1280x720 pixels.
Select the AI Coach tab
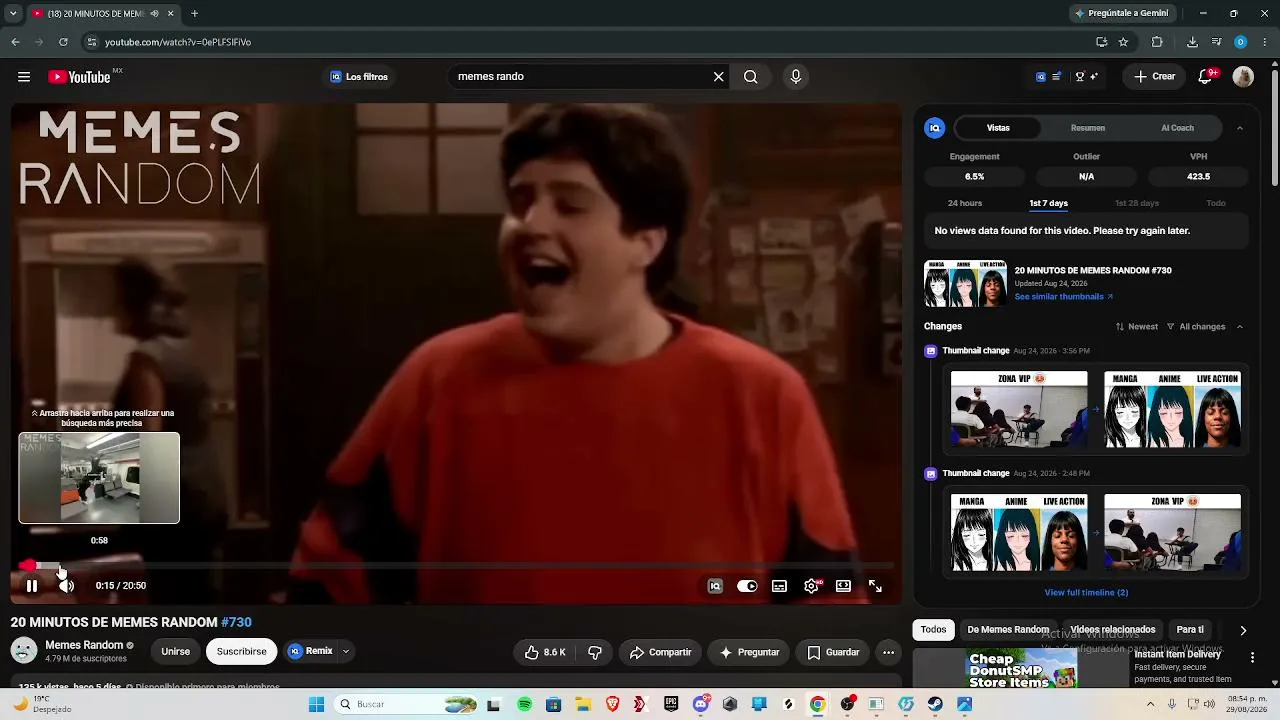coord(1177,128)
